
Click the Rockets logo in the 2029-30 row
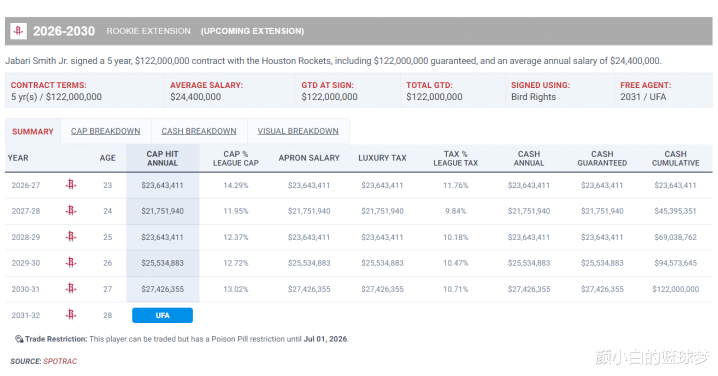tap(71, 263)
